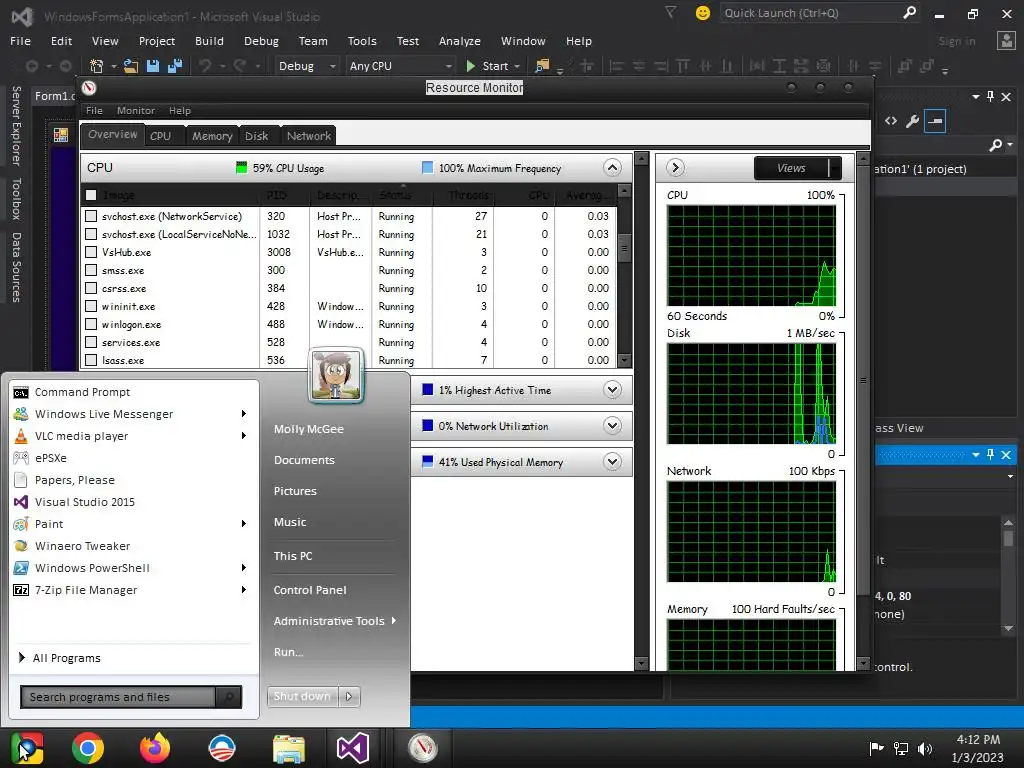Open Run... from Start menu

click(289, 652)
